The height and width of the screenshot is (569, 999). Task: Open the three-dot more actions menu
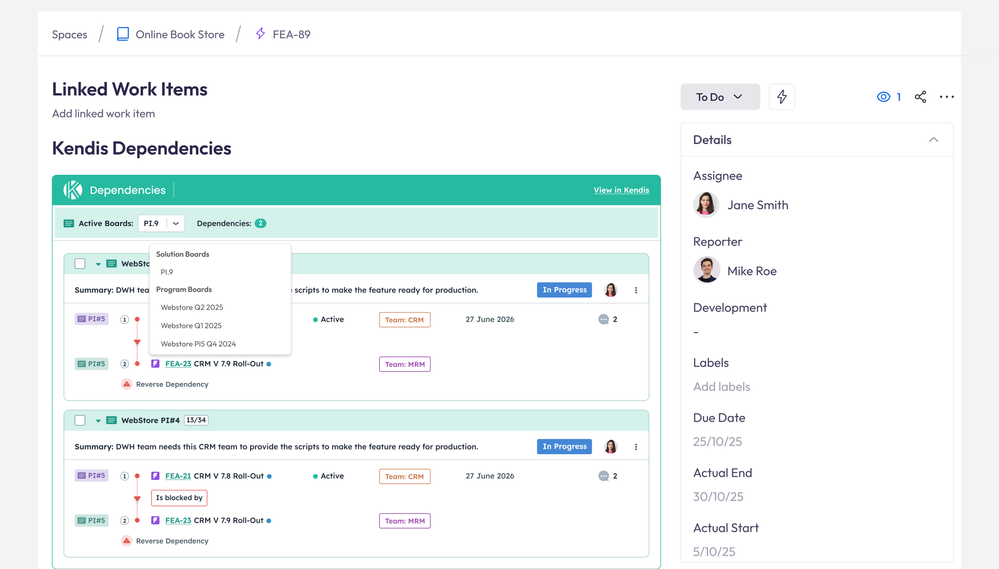click(947, 97)
